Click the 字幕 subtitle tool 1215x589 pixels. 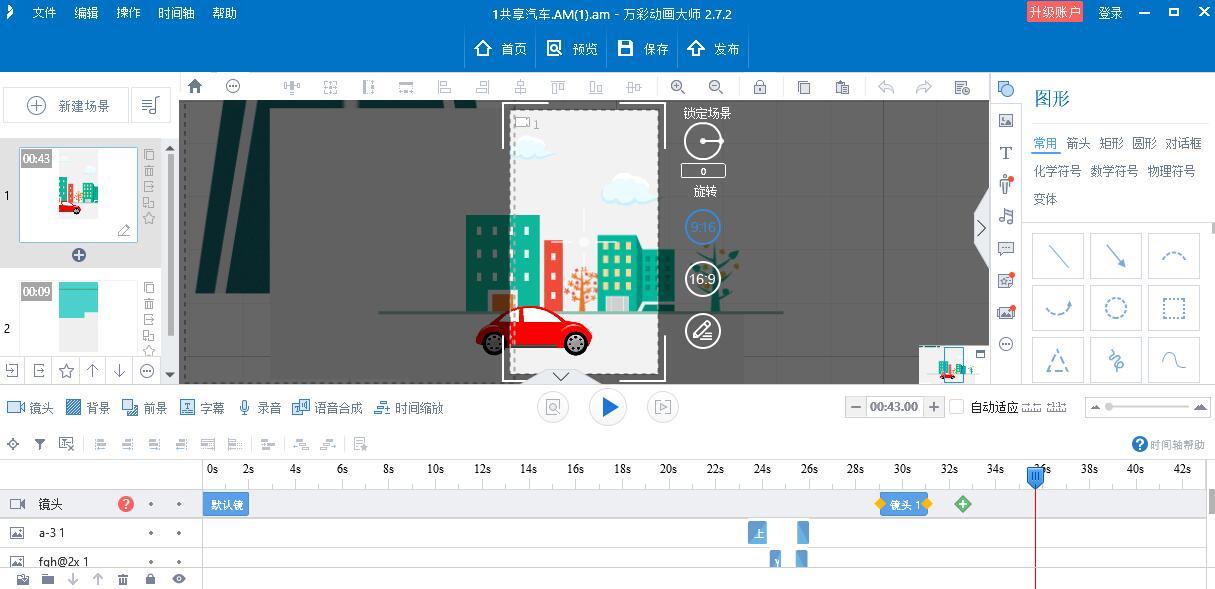pyautogui.click(x=202, y=408)
